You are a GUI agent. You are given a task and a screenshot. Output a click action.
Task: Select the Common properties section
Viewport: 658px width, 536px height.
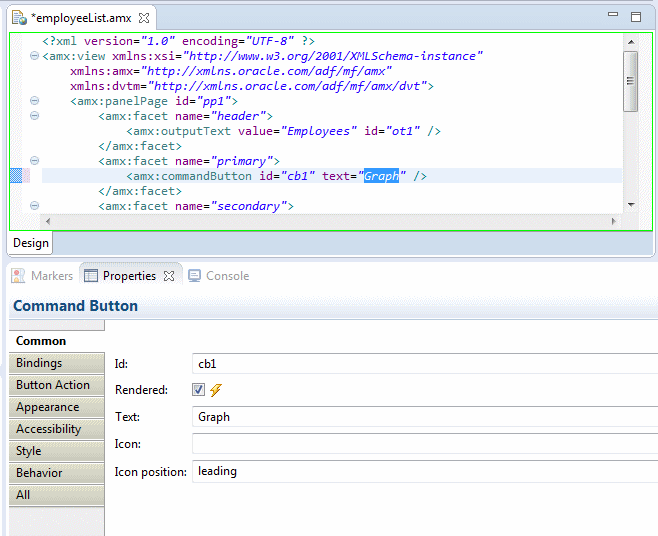[57, 341]
